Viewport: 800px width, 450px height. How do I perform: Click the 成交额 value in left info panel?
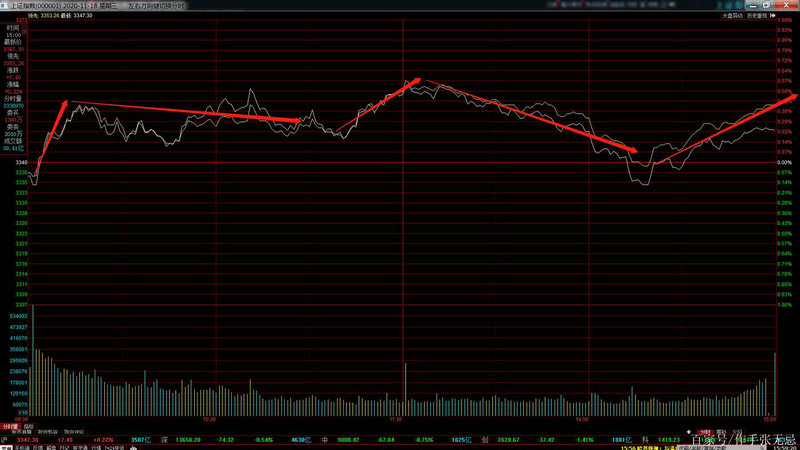(x=13, y=148)
